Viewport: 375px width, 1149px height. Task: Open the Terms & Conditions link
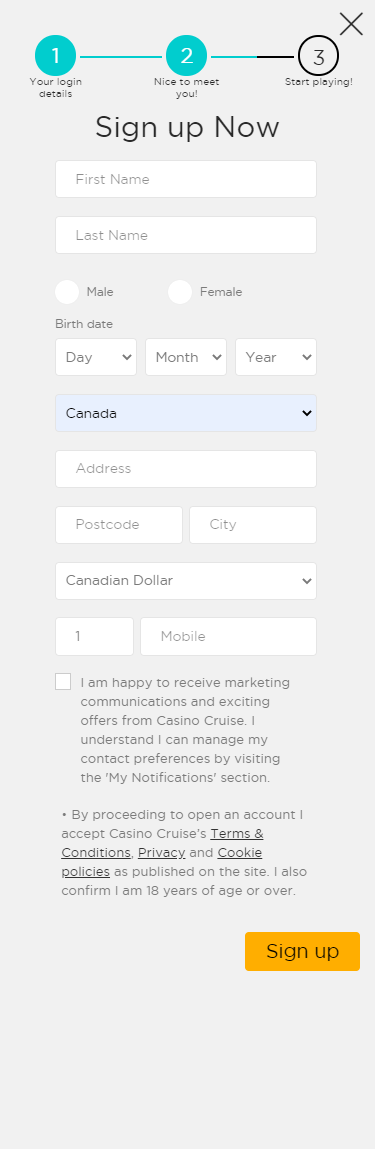pos(163,843)
